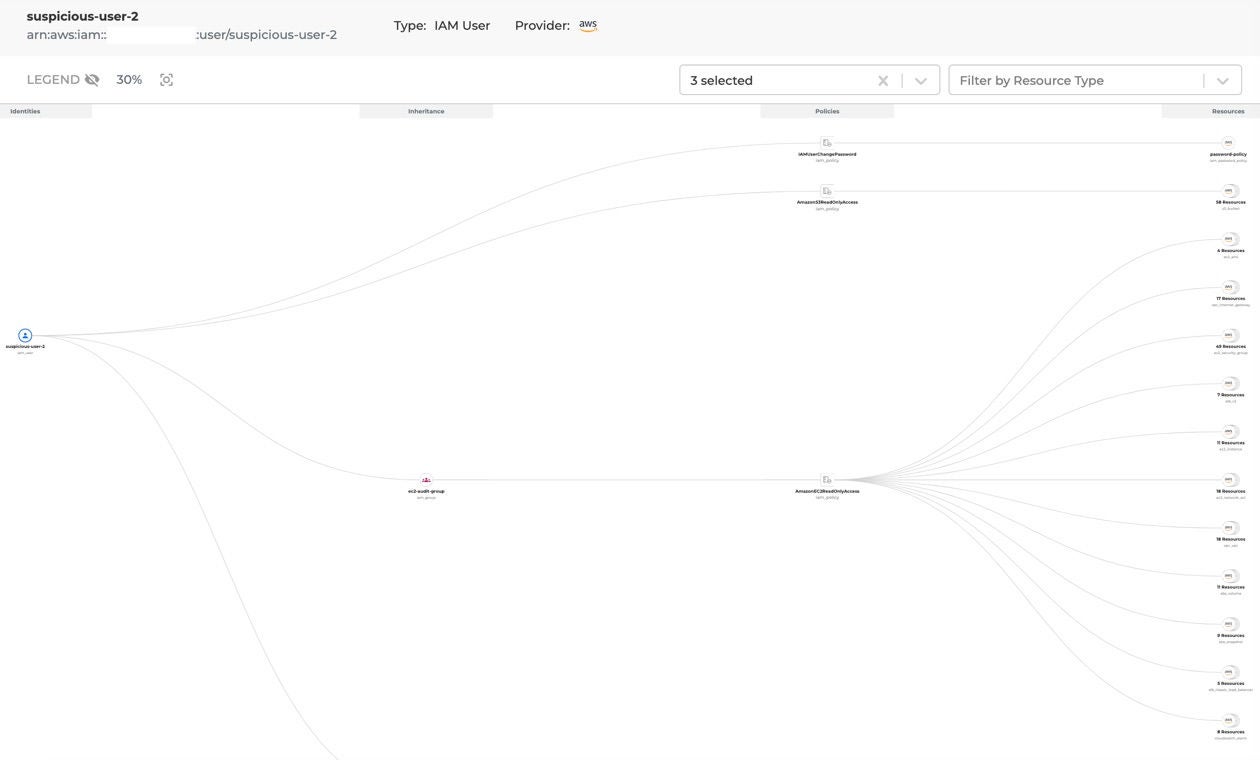Toggle the LEGEND visibility eye icon
The height and width of the screenshot is (760, 1260).
92,80
